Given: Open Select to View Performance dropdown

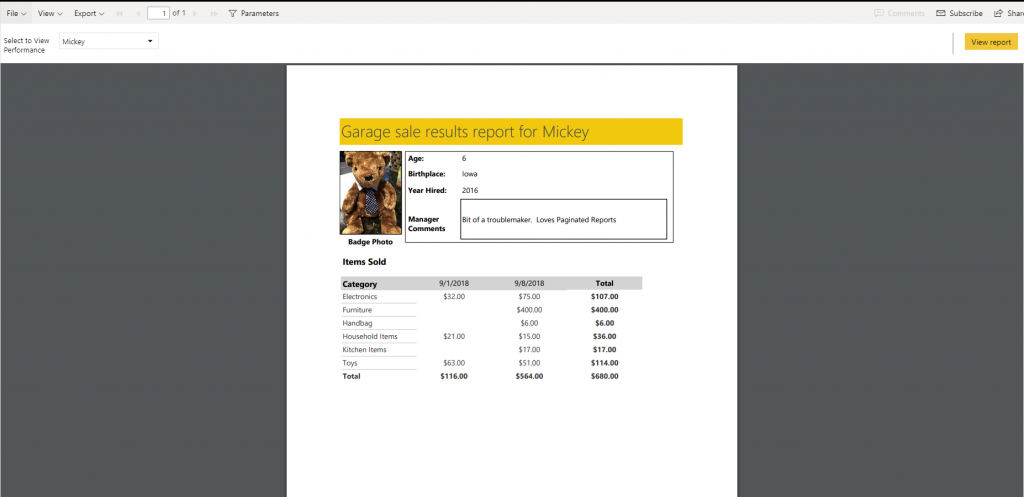Looking at the screenshot, I should pos(108,41).
